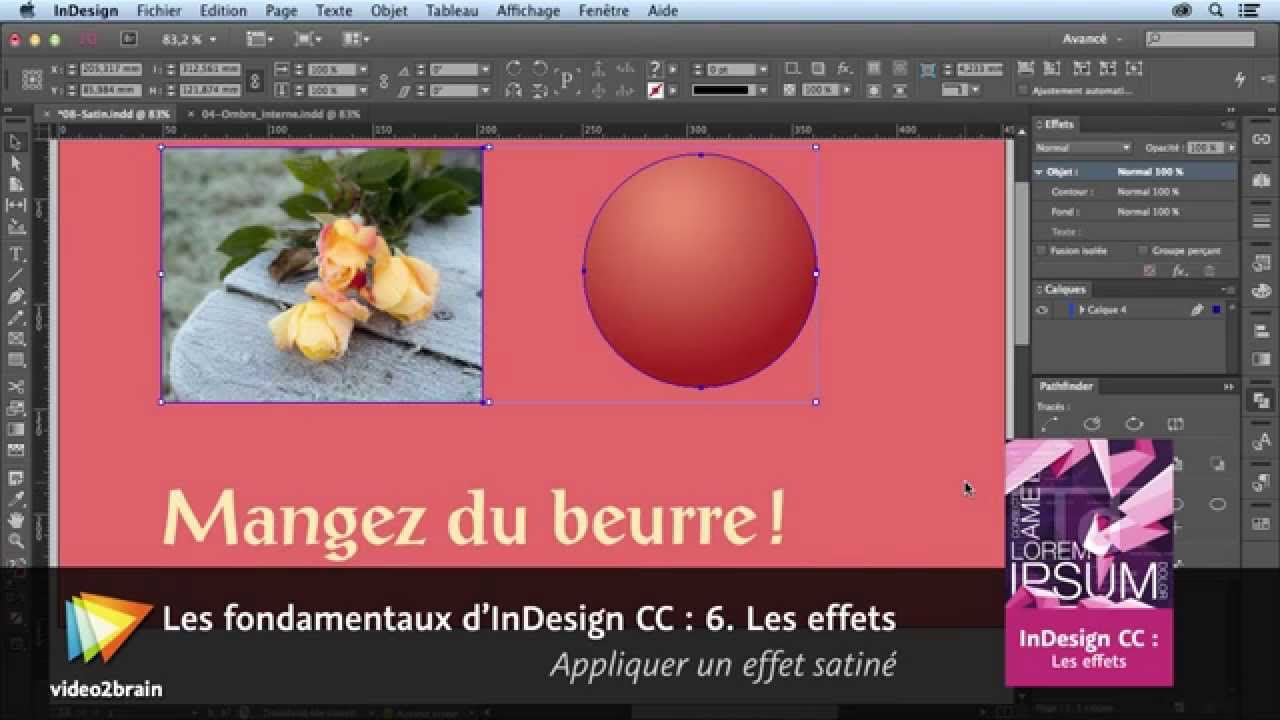
Task: Open the Links panel icon in dock
Action: tap(1261, 139)
